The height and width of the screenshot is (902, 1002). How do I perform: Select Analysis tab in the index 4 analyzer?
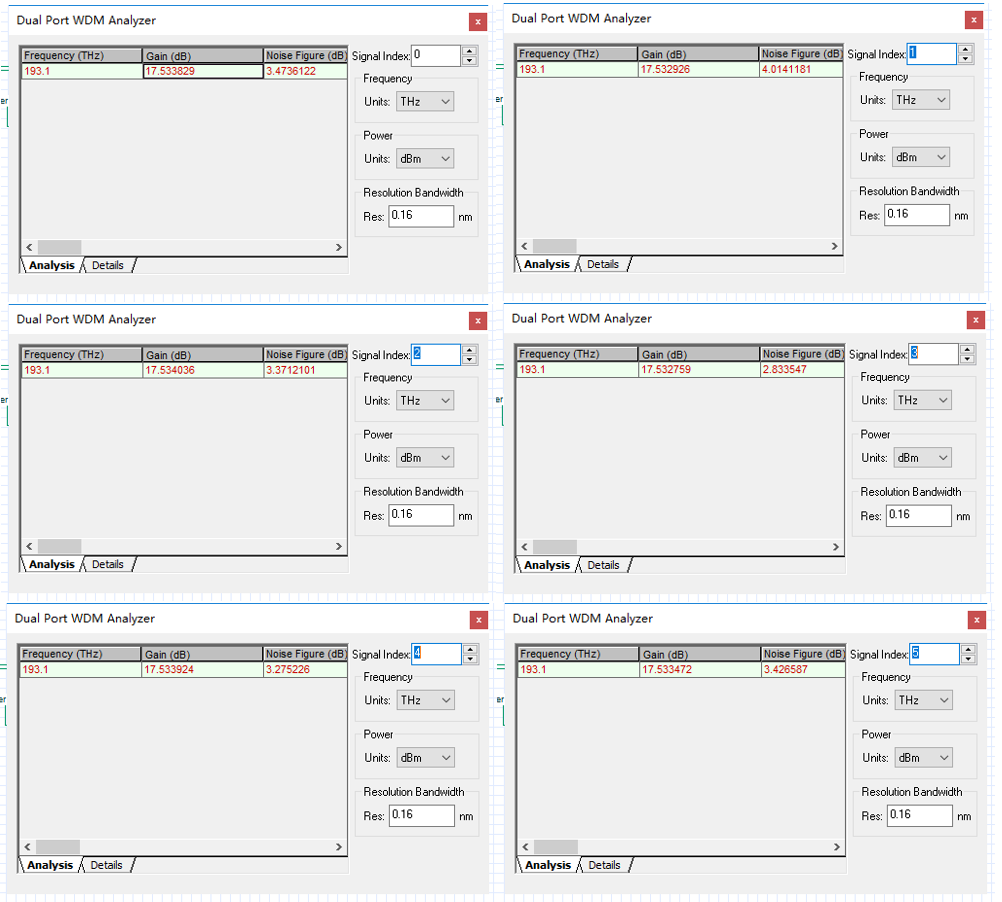(x=51, y=865)
